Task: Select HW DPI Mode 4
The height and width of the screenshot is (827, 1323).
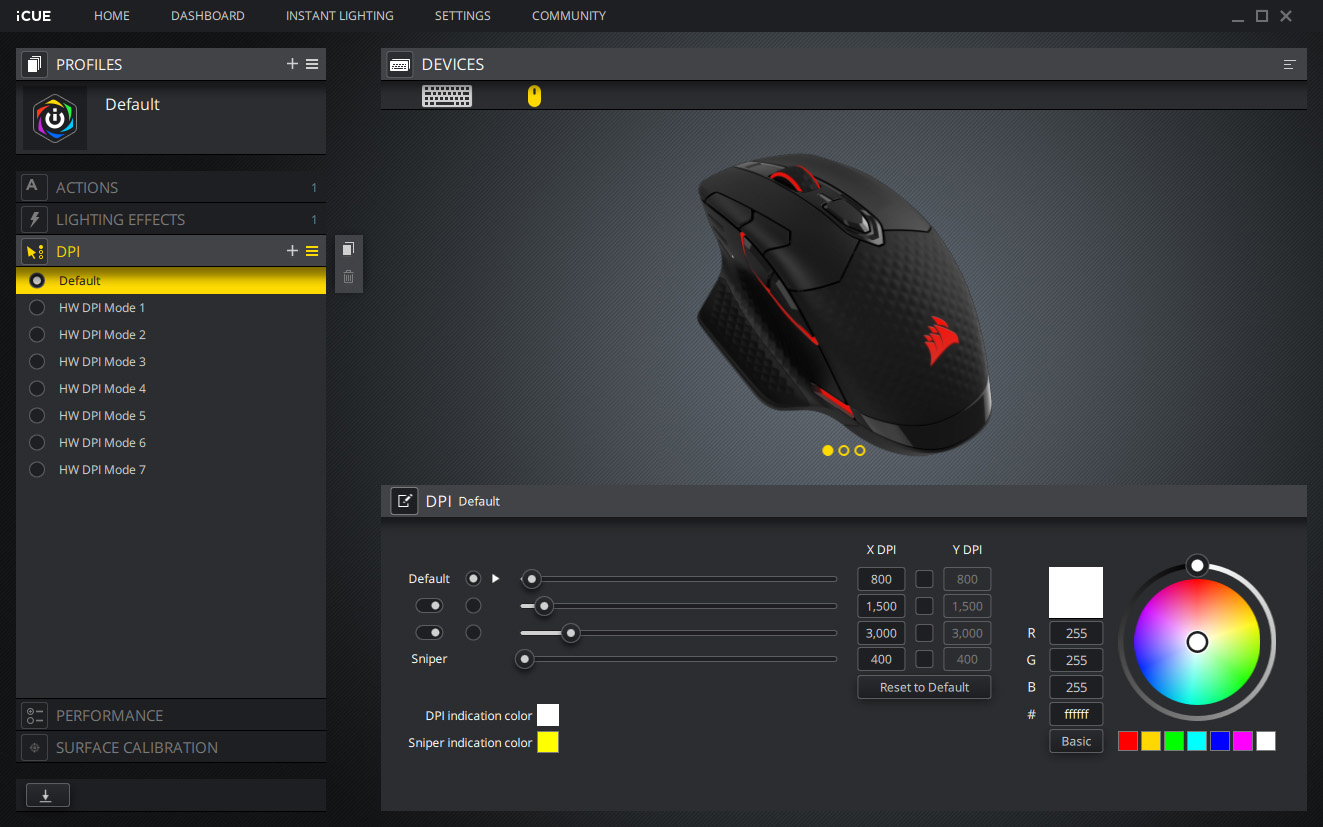Action: point(171,389)
